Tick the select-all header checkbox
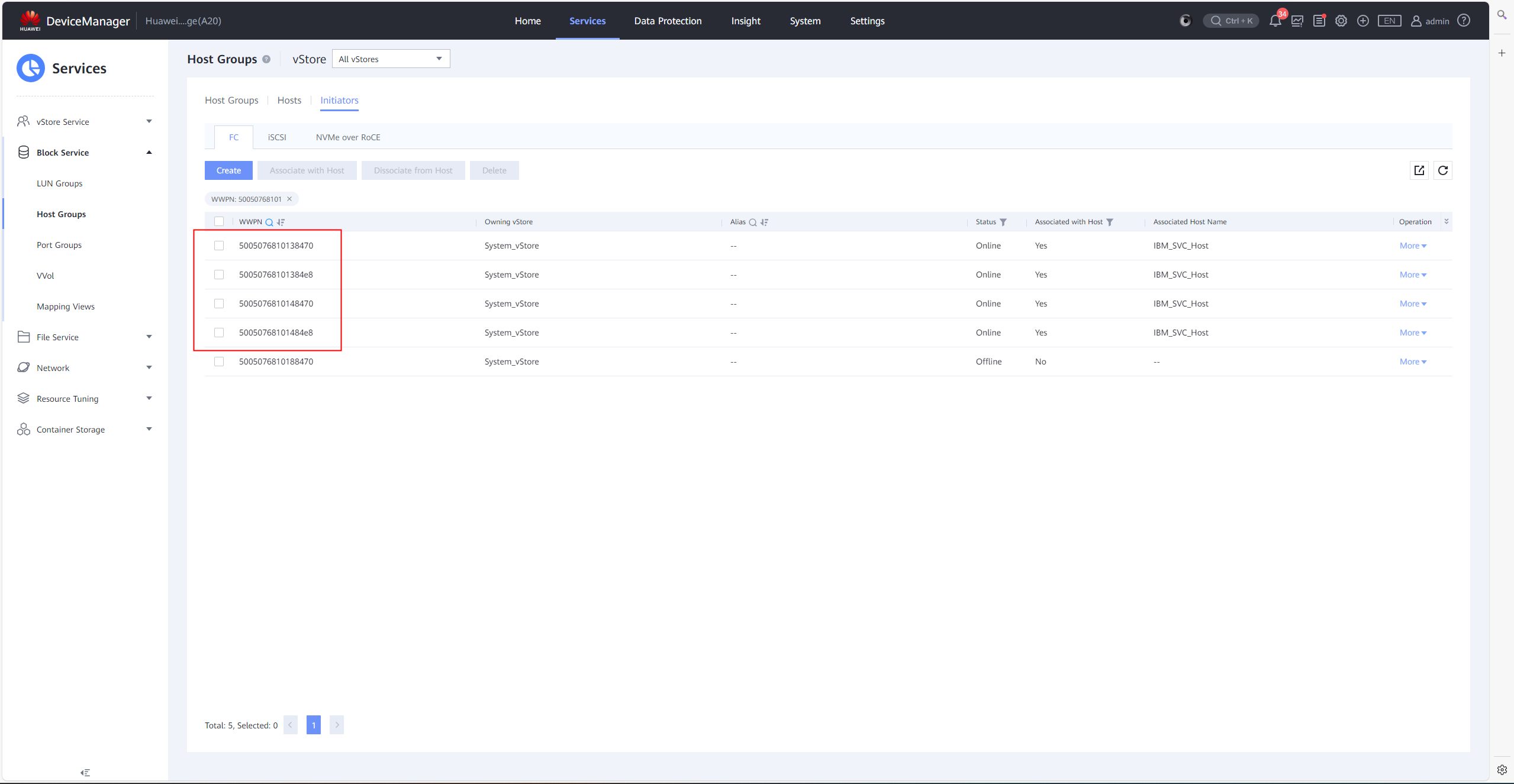Image resolution: width=1514 pixels, height=784 pixels. [x=219, y=221]
